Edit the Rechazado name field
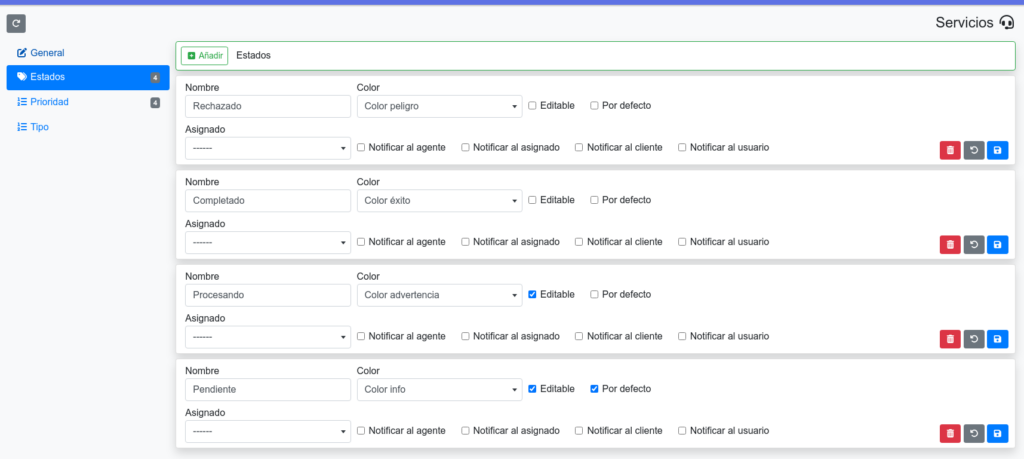This screenshot has height=459, width=1024. pyautogui.click(x=268, y=106)
